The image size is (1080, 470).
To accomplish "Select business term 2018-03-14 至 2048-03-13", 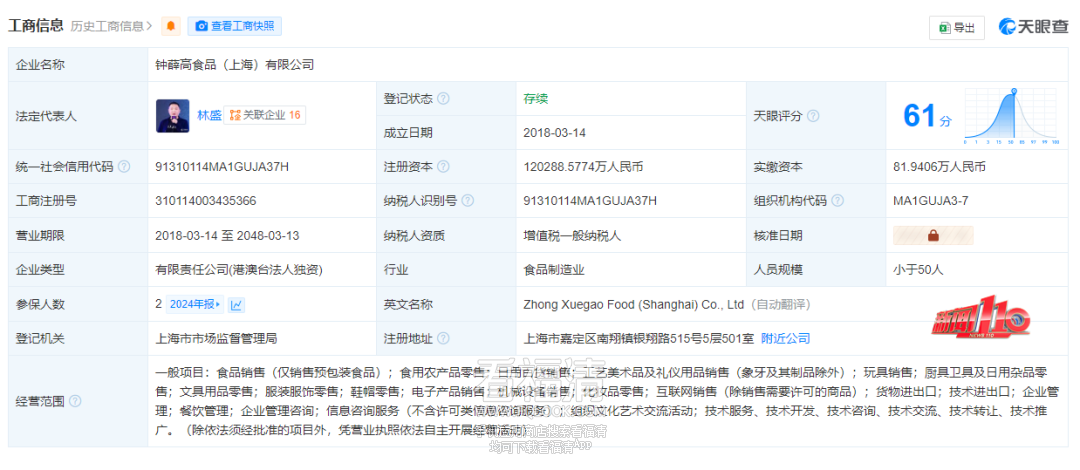I will [x=228, y=236].
